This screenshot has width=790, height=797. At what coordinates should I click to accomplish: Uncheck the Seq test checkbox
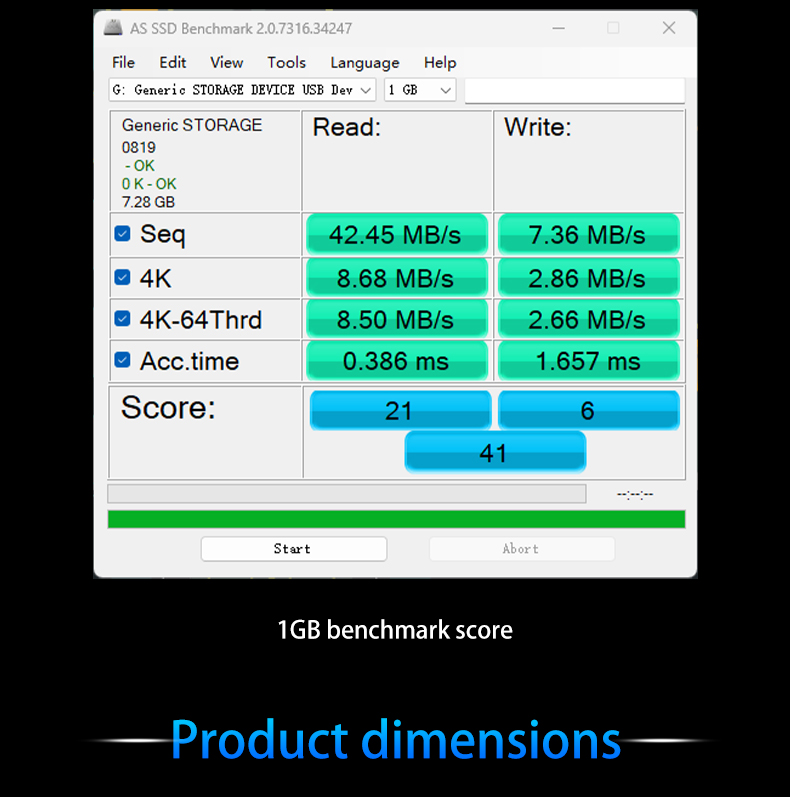point(122,234)
